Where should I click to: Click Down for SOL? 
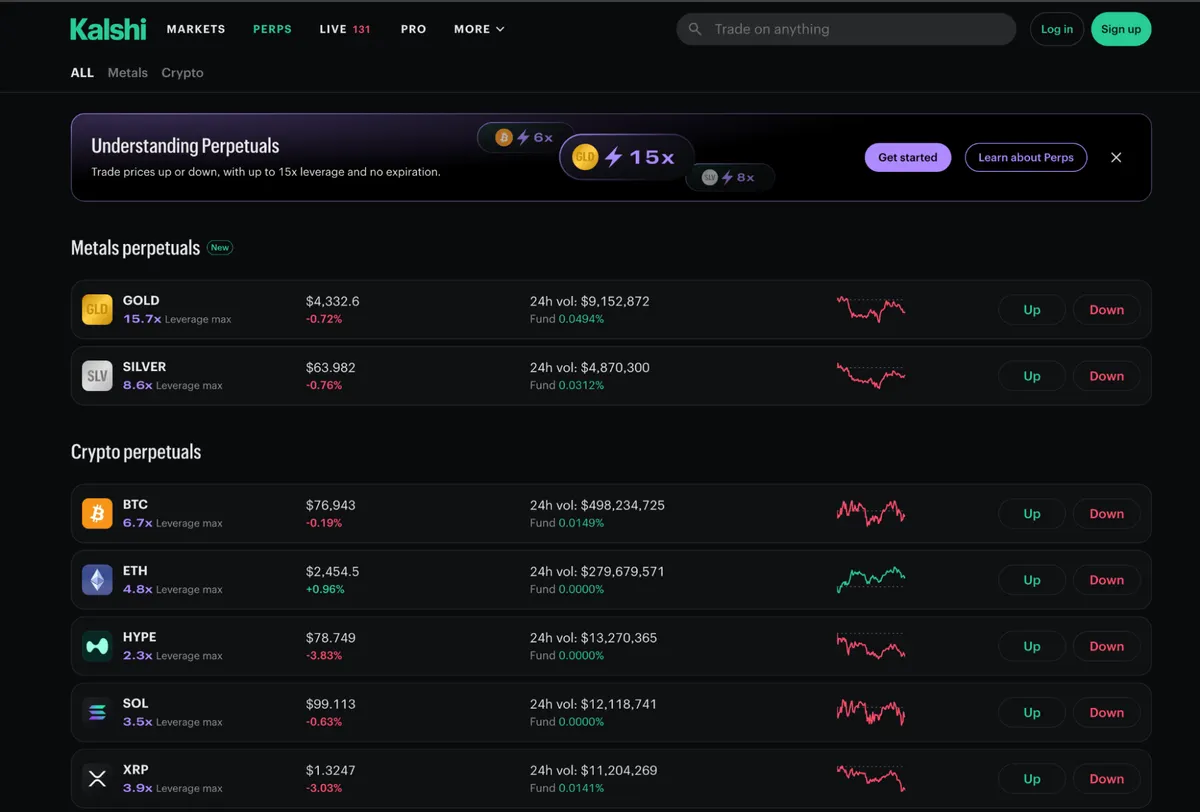click(1107, 713)
